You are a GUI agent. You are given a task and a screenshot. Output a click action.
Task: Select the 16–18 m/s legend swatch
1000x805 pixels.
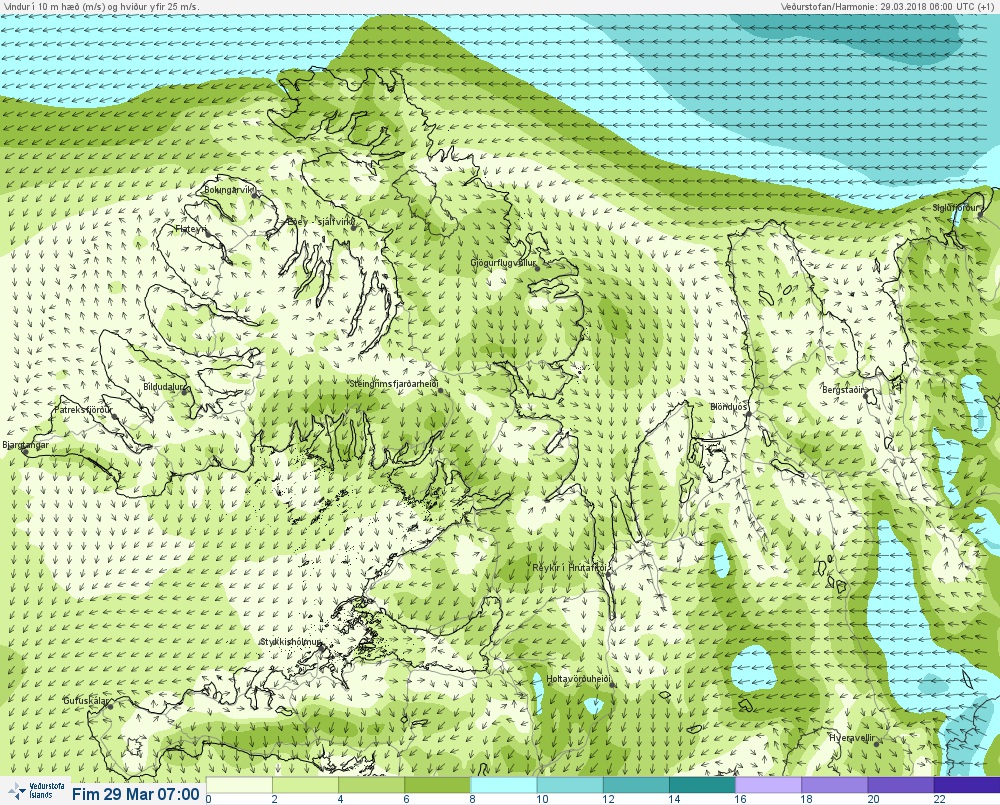coord(768,785)
